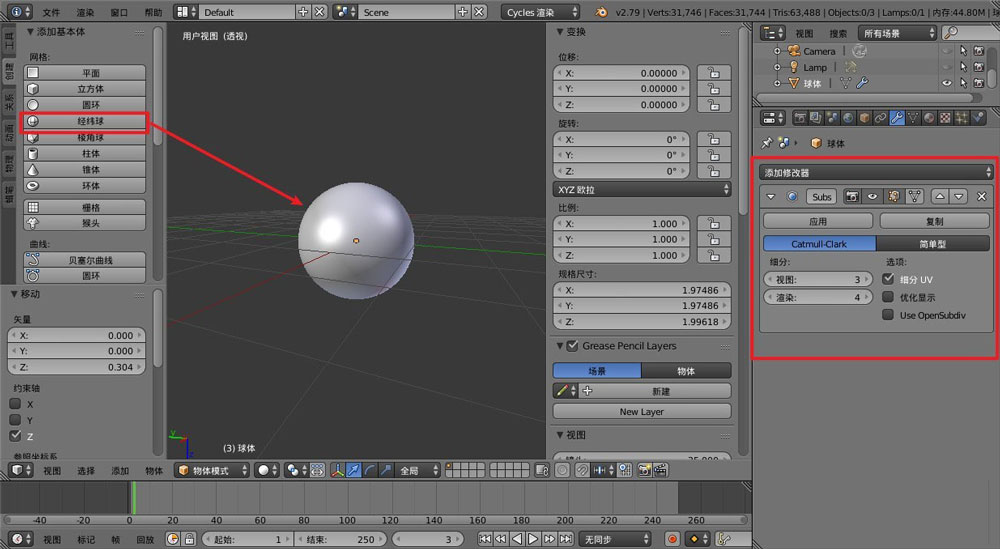Image resolution: width=1000 pixels, height=549 pixels.
Task: Open the Object properties cube tab
Action: (x=864, y=118)
